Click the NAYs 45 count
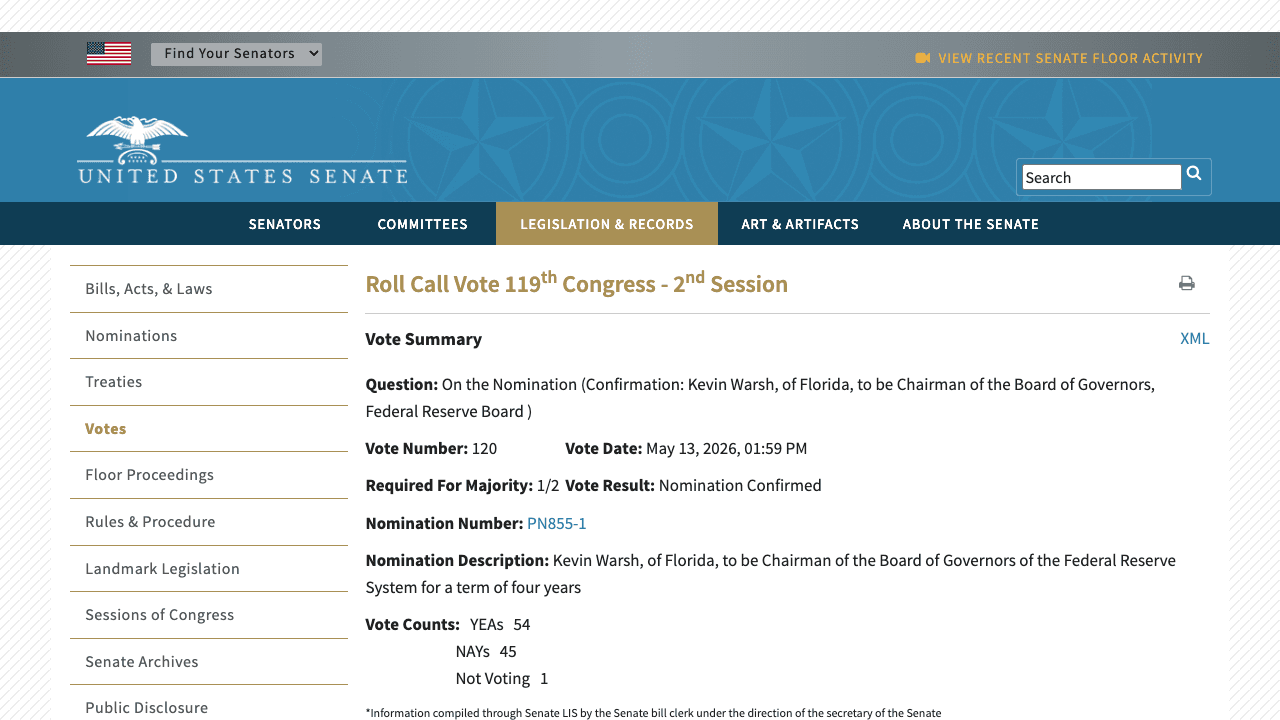 click(486, 651)
